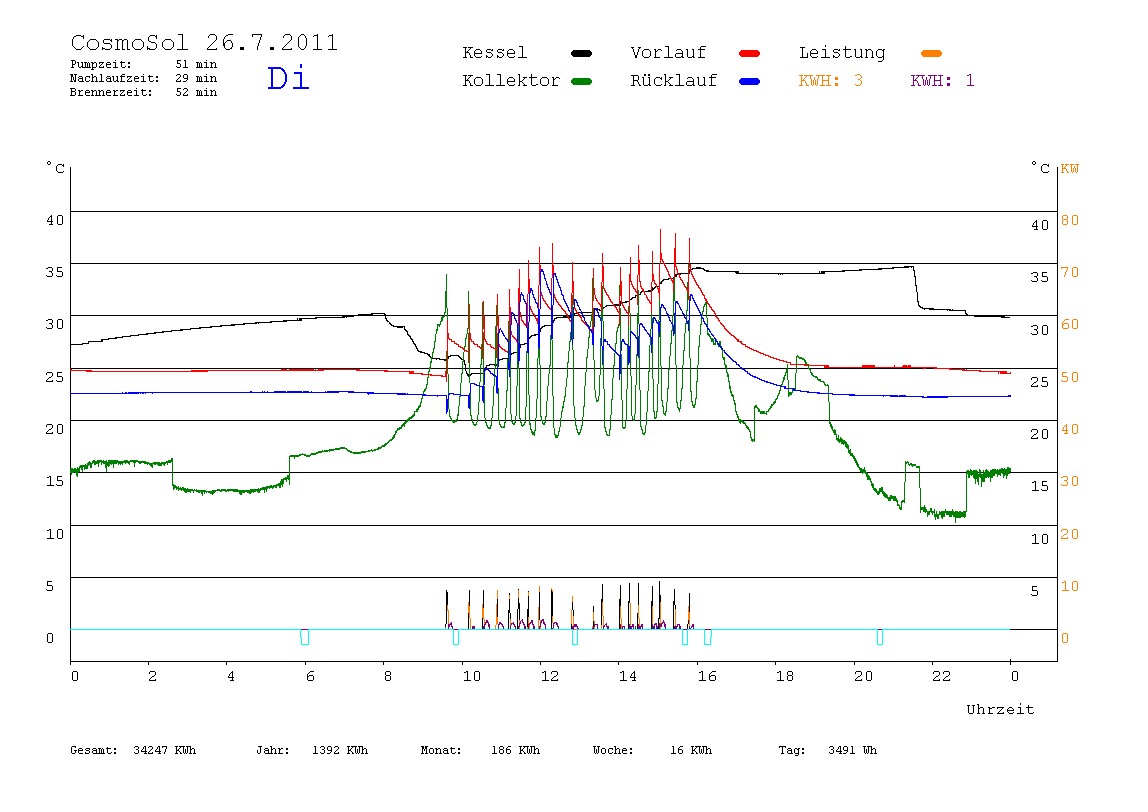Click the '14' hour tick on time axis

pyautogui.click(x=628, y=676)
